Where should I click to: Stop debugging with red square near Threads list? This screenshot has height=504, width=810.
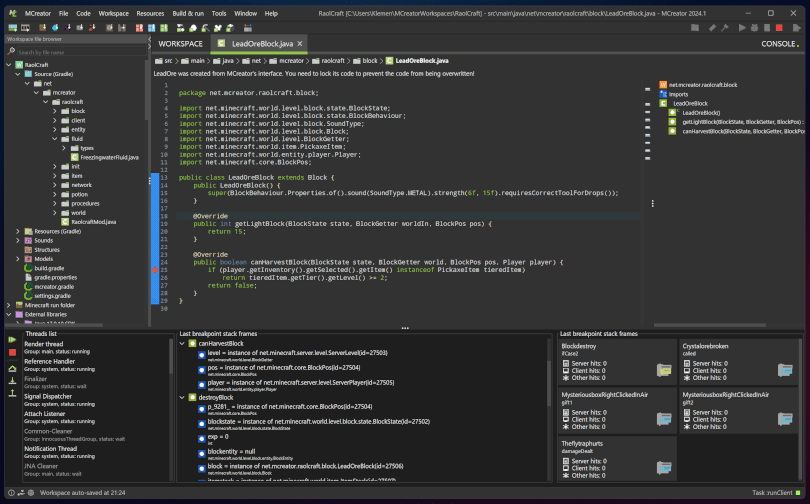(12, 352)
